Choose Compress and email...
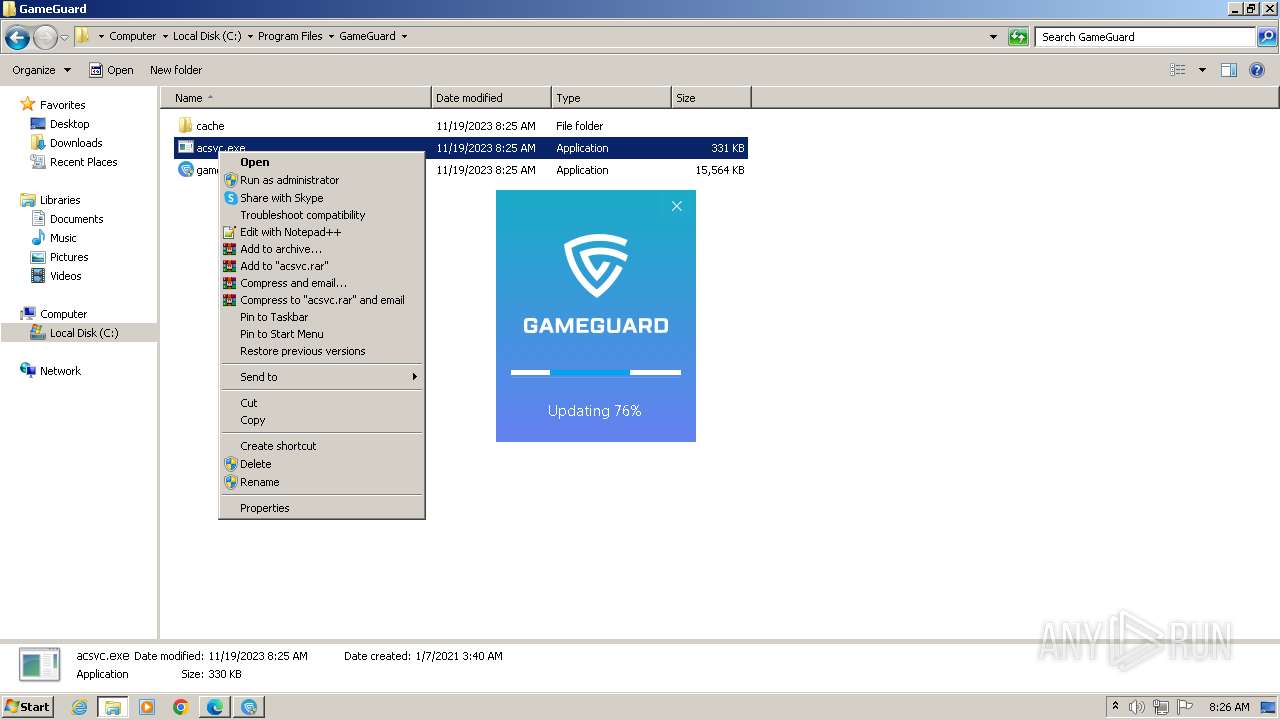This screenshot has height=720, width=1280. pyautogui.click(x=322, y=283)
